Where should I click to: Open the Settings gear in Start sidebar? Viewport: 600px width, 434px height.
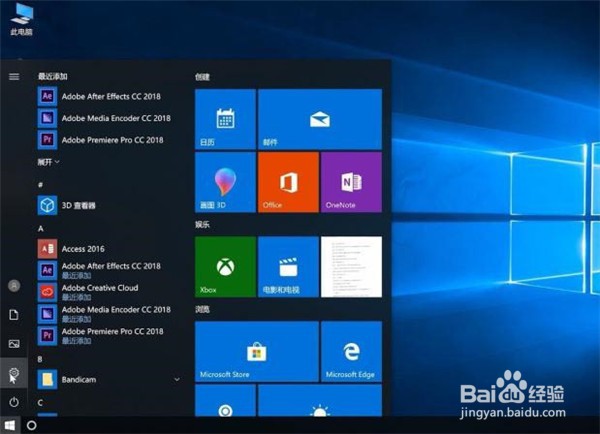point(14,372)
